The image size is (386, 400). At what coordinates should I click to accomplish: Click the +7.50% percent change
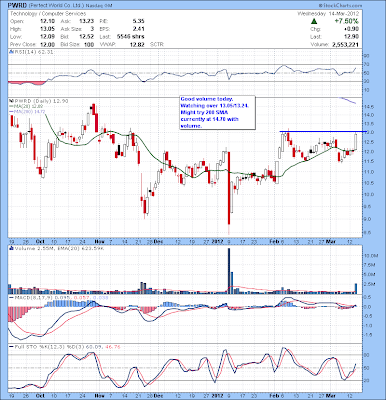click(348, 21)
